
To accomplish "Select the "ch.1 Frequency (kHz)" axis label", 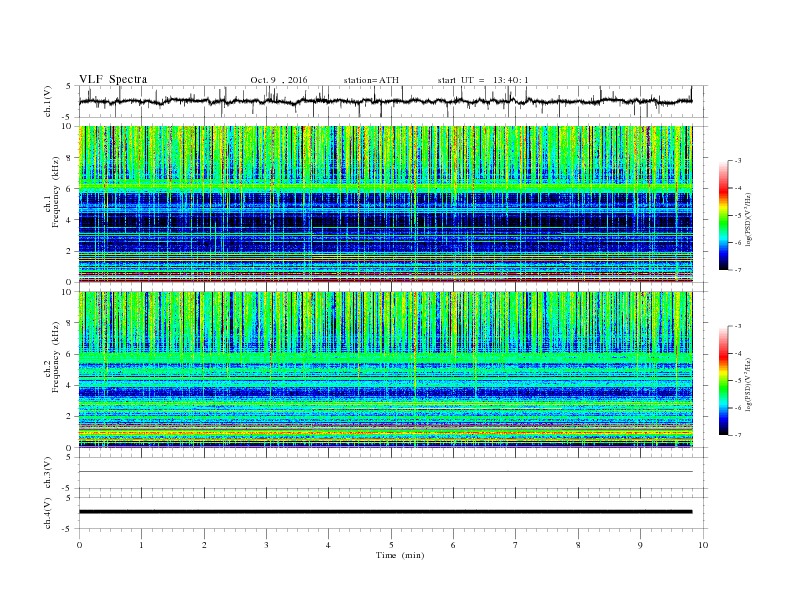I will tap(52, 192).
